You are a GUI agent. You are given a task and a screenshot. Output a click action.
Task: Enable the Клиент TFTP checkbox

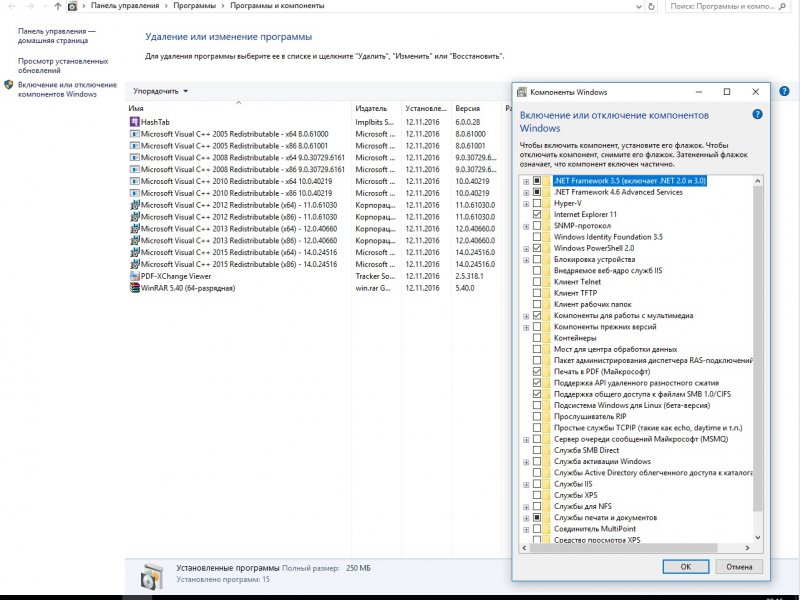(537, 293)
